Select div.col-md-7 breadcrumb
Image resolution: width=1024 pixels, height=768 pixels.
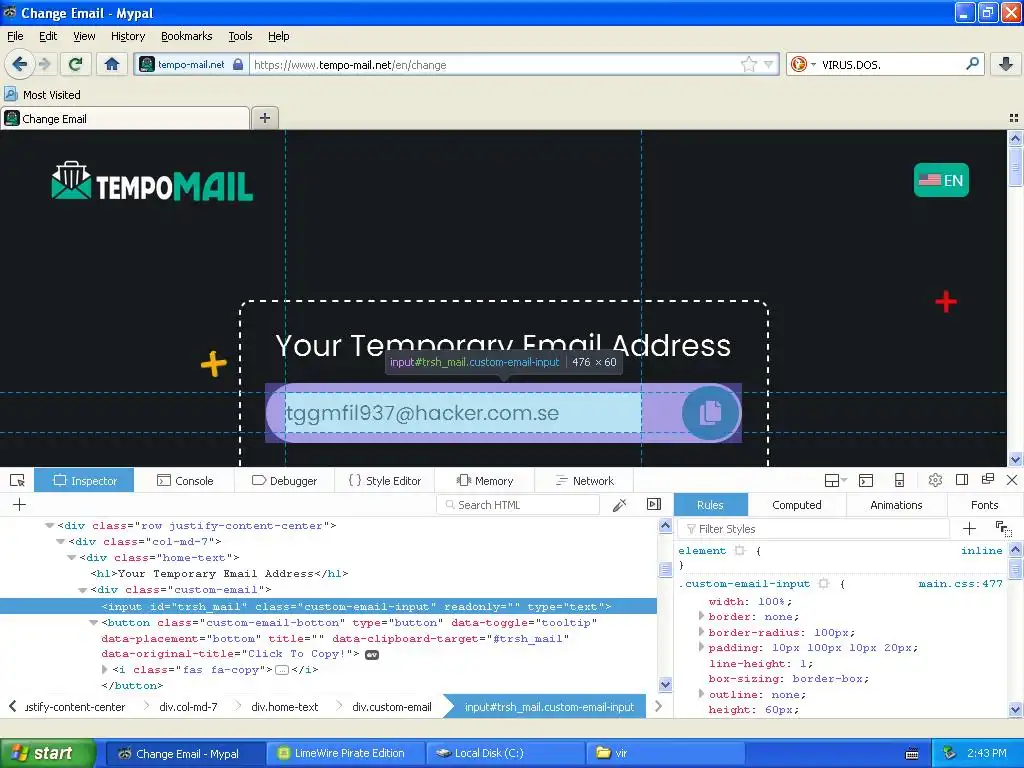tap(188, 707)
